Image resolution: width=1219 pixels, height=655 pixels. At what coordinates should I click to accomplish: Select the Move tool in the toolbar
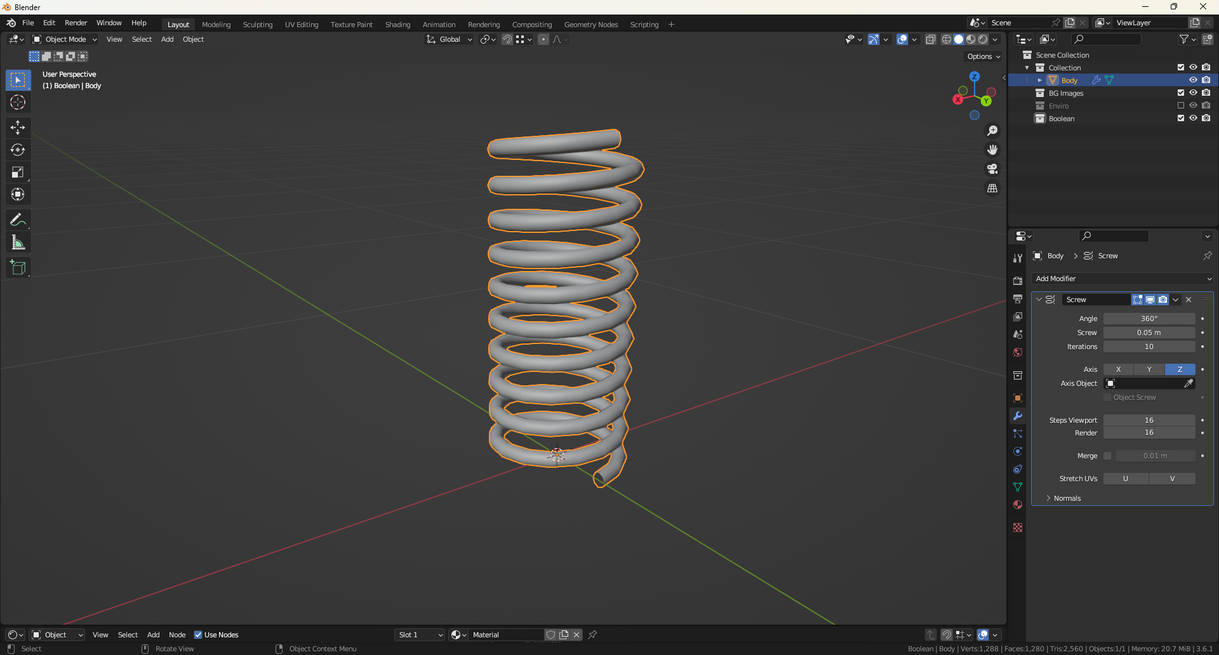pyautogui.click(x=18, y=127)
